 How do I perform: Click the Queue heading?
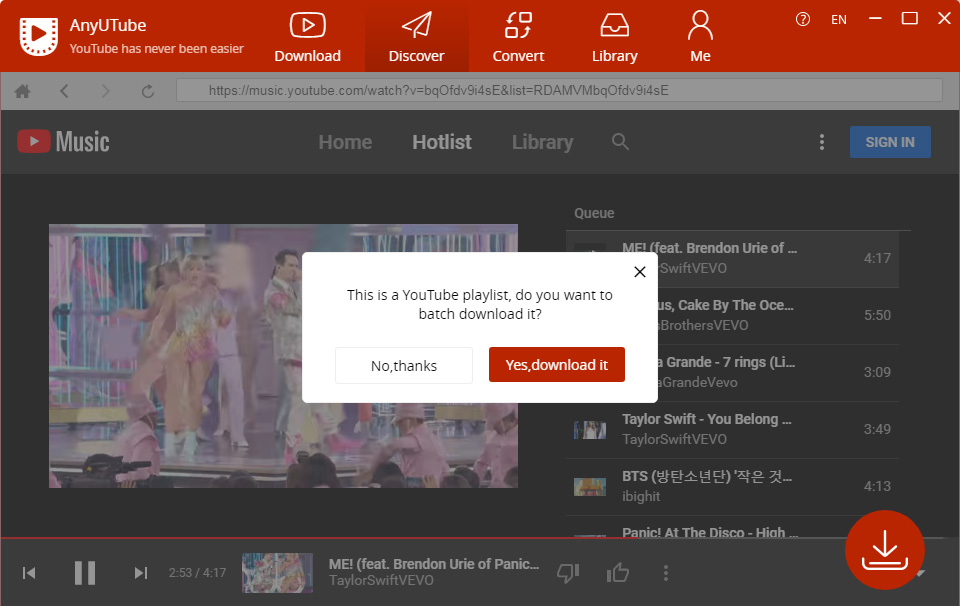click(x=594, y=213)
